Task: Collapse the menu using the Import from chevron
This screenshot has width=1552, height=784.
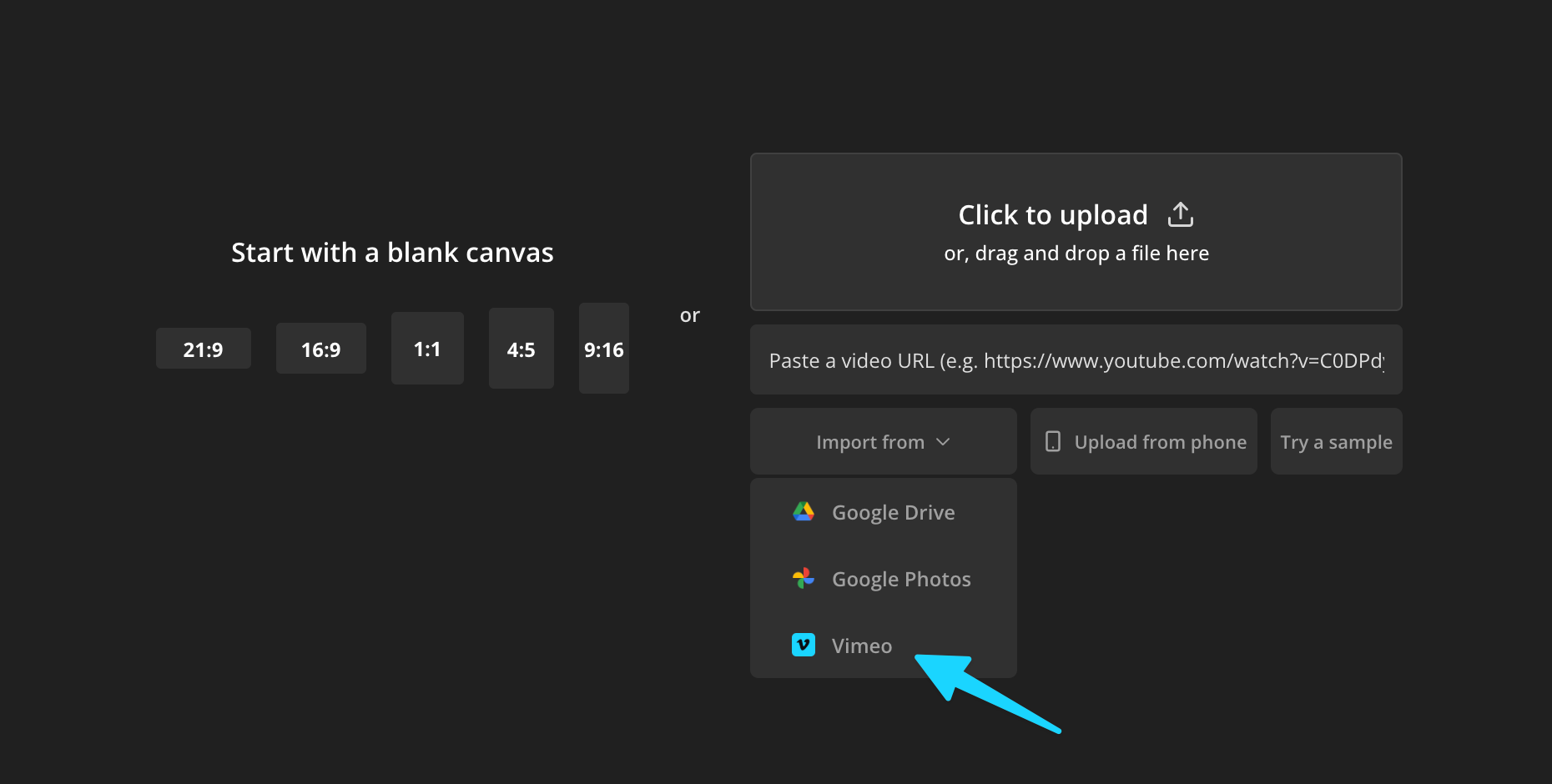Action: tap(943, 442)
